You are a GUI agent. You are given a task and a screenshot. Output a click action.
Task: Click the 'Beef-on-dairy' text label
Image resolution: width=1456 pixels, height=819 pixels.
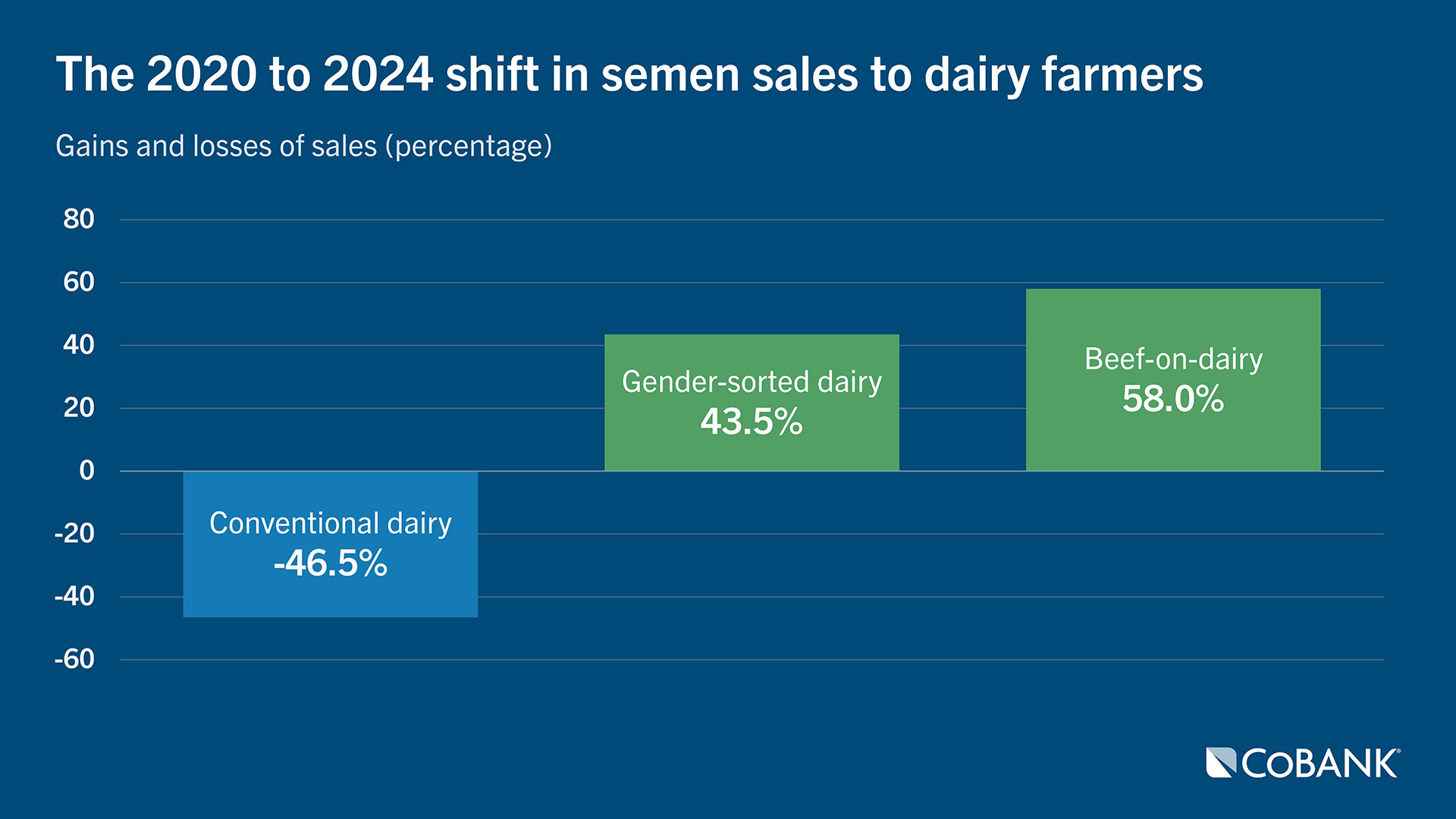[x=1173, y=359]
